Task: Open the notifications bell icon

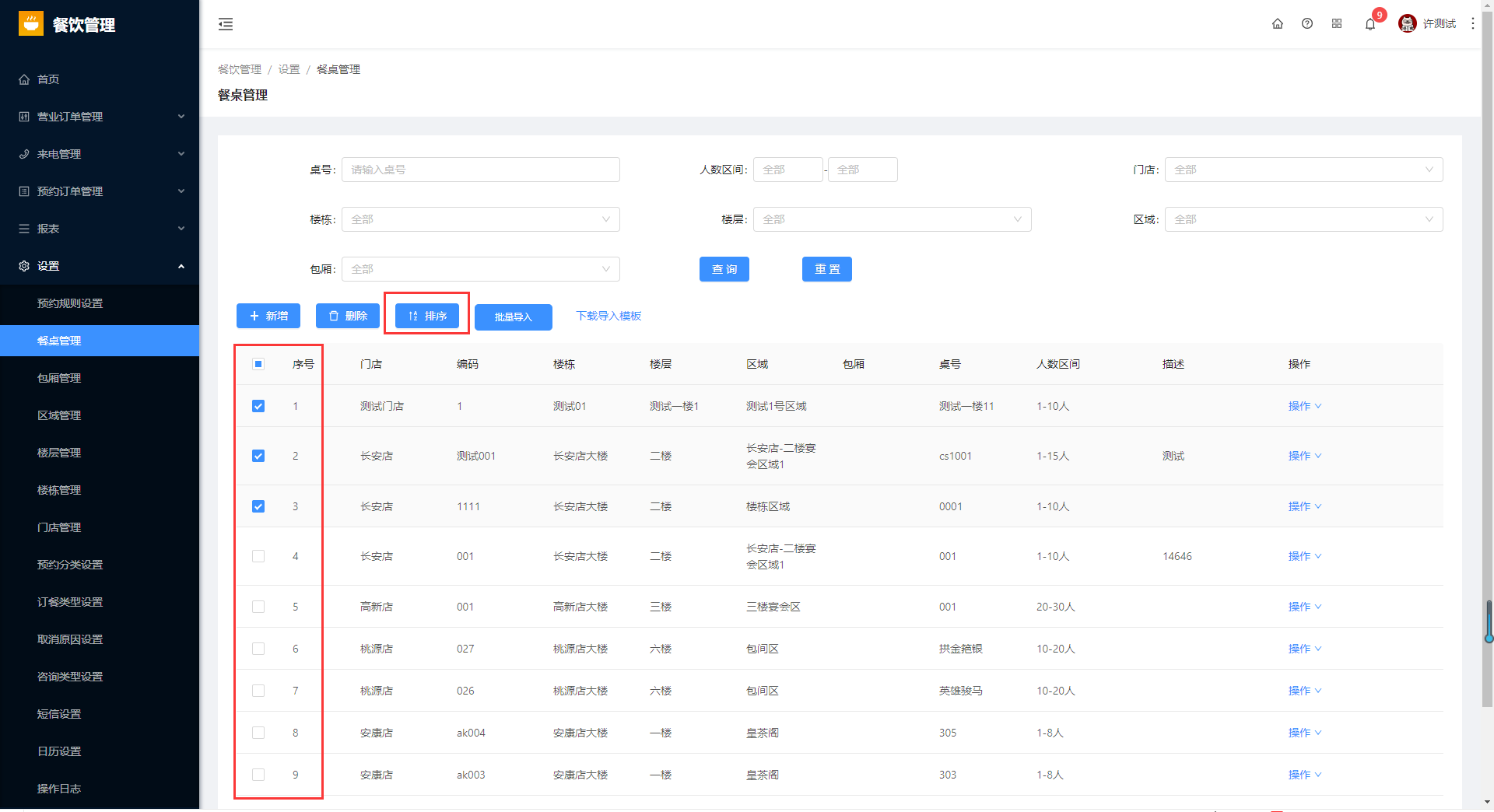Action: 1370,24
